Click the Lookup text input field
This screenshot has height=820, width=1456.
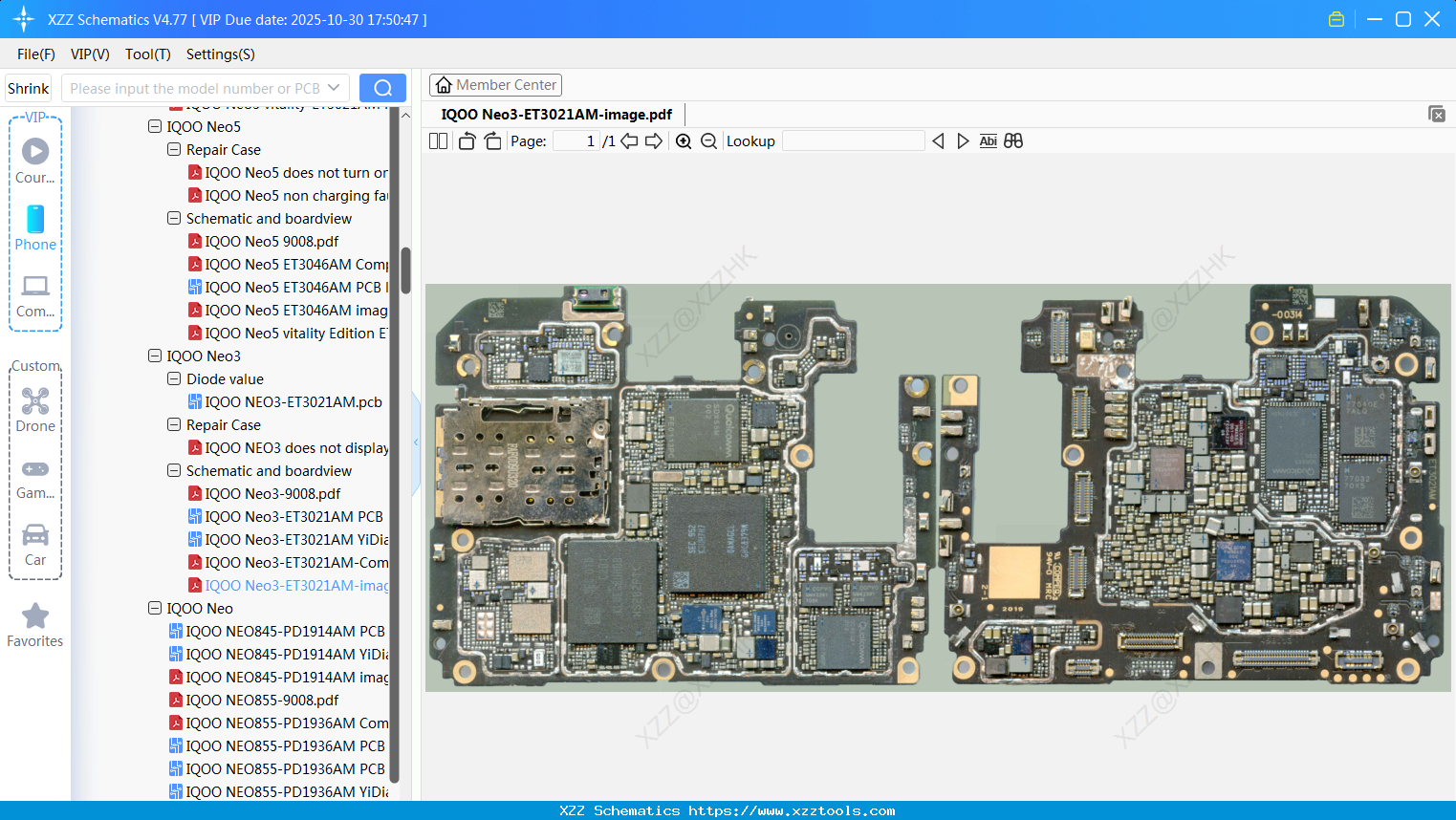[853, 141]
